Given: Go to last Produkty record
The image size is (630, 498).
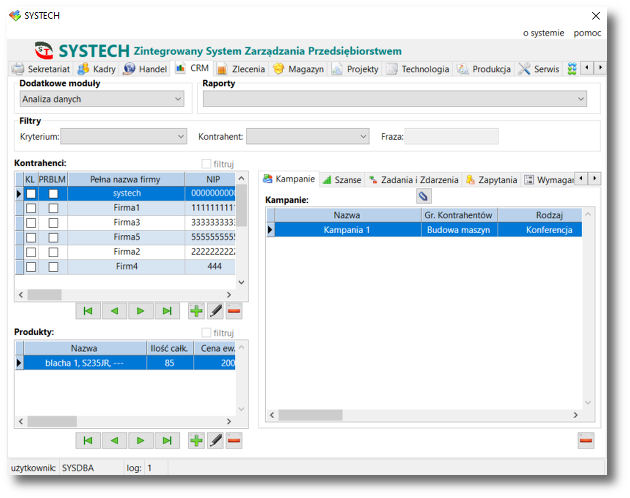Looking at the screenshot, I should (x=167, y=441).
